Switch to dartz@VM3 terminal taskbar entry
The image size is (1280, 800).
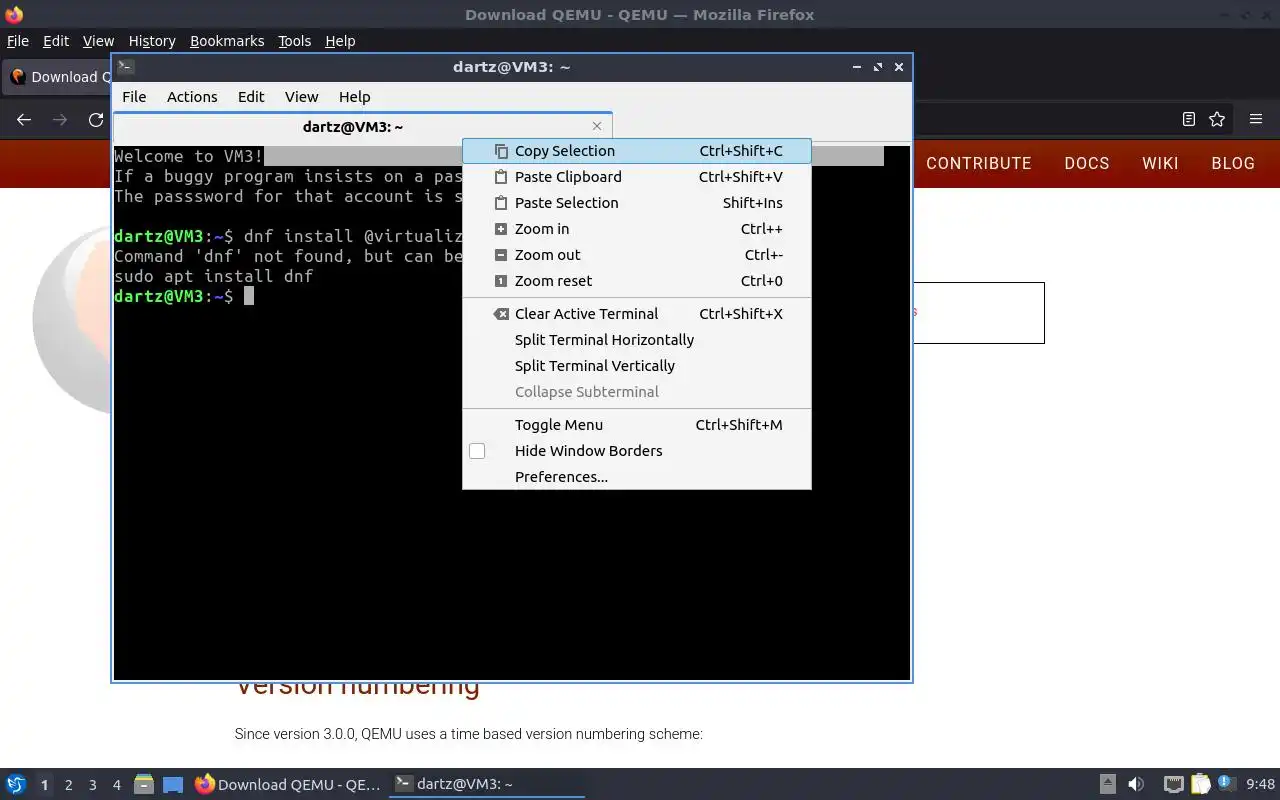(487, 785)
